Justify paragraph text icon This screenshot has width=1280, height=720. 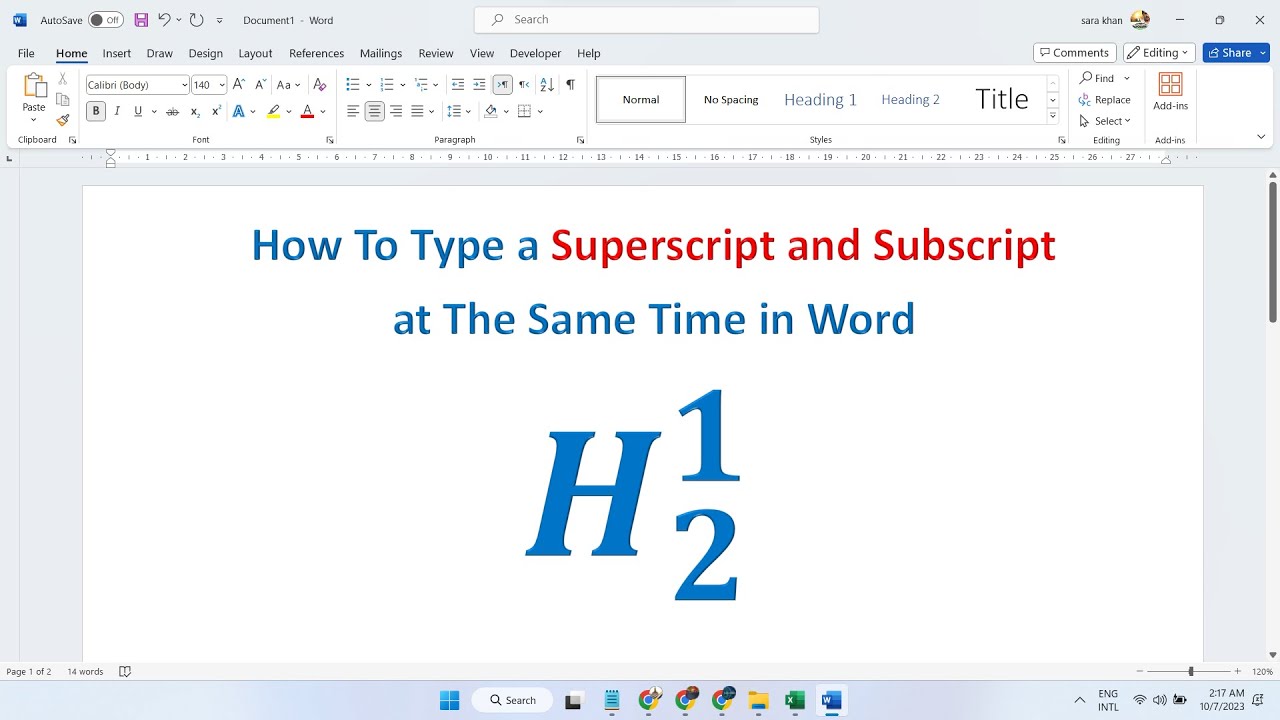(x=417, y=111)
